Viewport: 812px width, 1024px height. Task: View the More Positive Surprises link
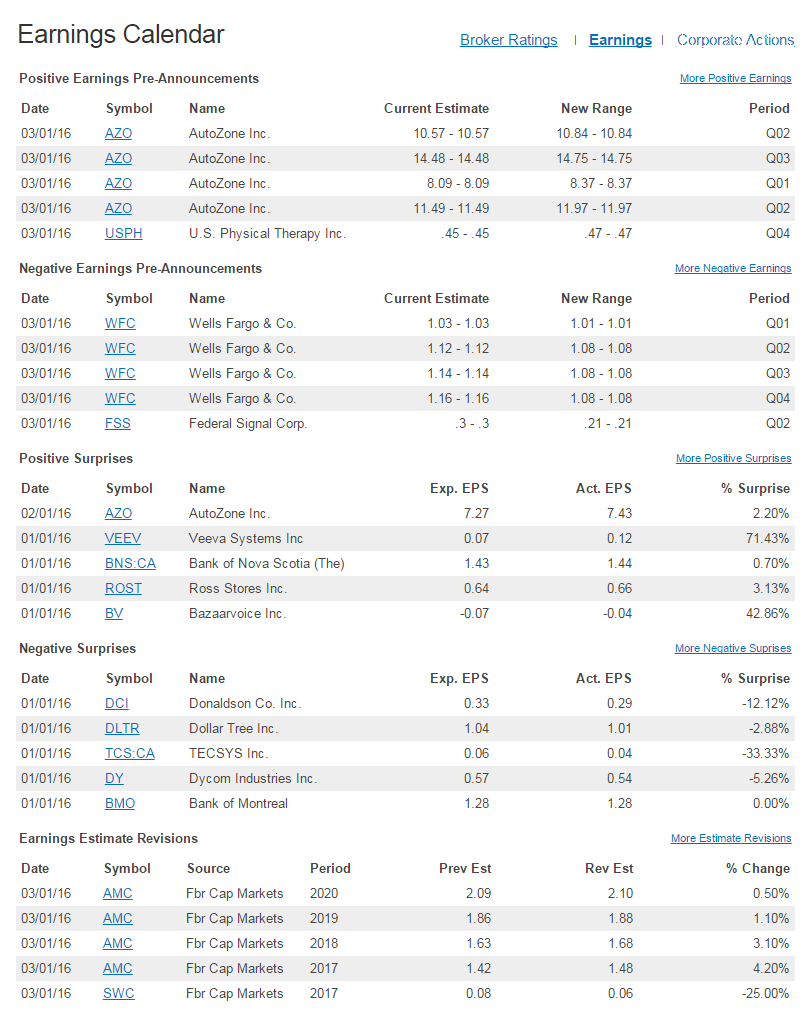(x=733, y=458)
